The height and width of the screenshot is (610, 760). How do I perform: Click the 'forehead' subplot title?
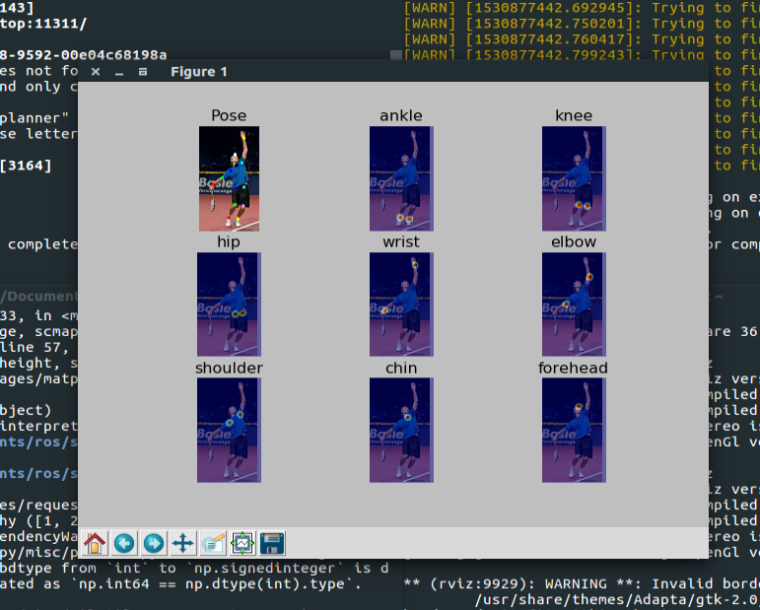tap(572, 368)
